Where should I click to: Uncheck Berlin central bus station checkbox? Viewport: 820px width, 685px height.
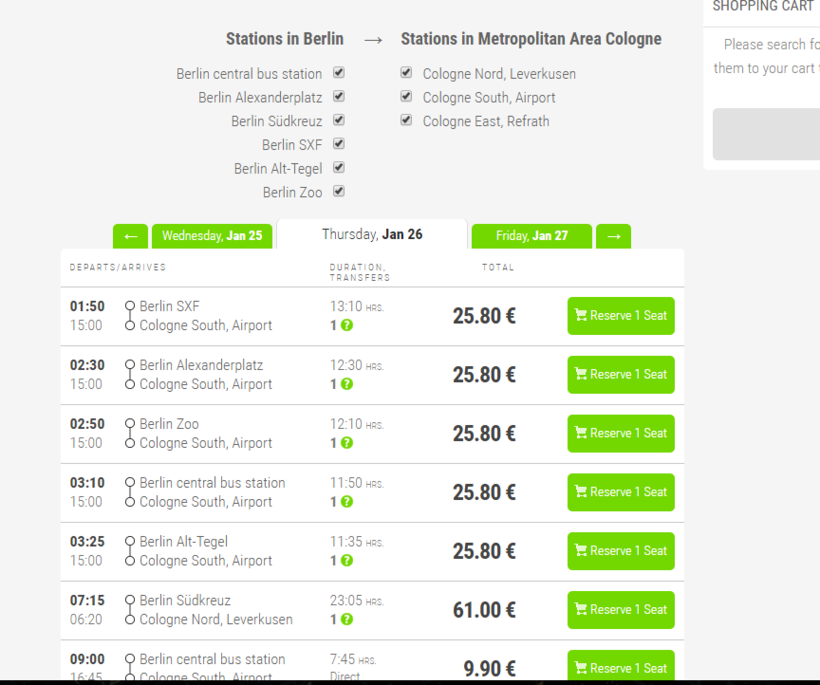[339, 73]
